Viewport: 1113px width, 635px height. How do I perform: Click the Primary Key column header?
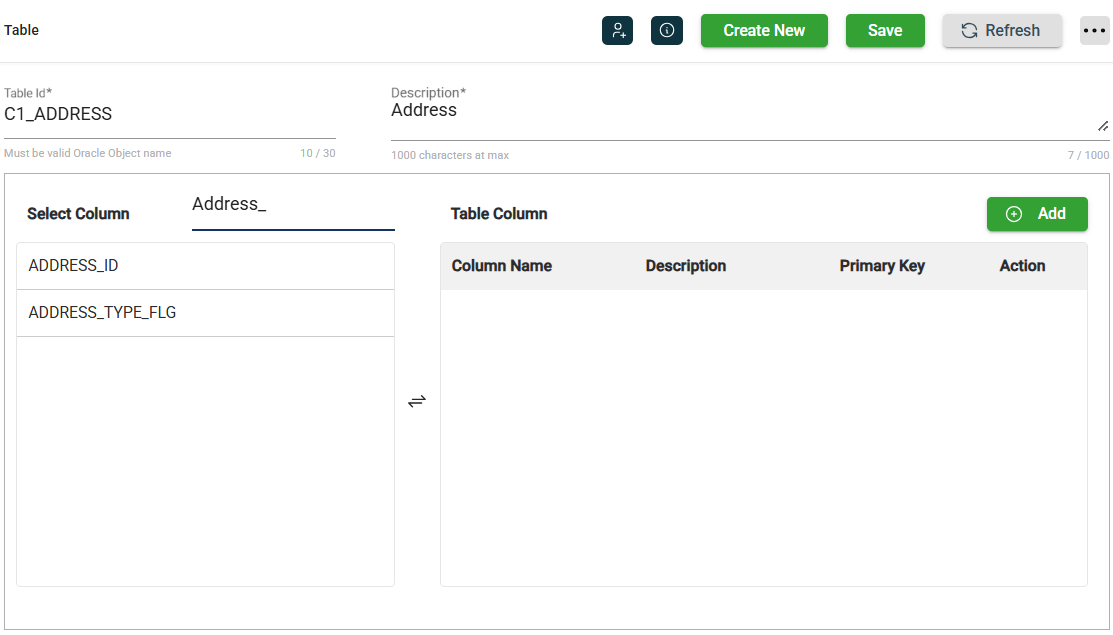pos(882,266)
